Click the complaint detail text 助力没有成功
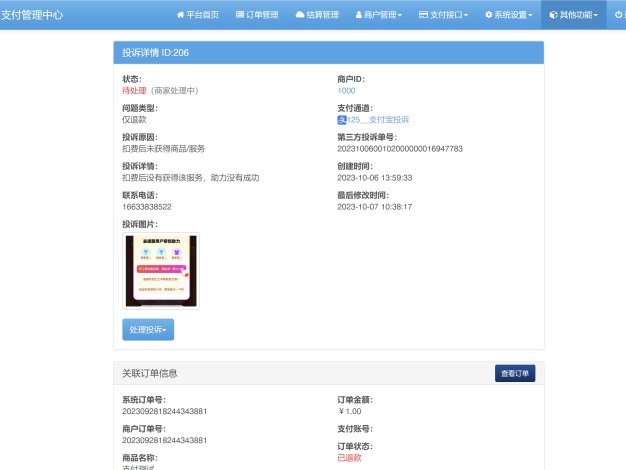 pyautogui.click(x=235, y=178)
